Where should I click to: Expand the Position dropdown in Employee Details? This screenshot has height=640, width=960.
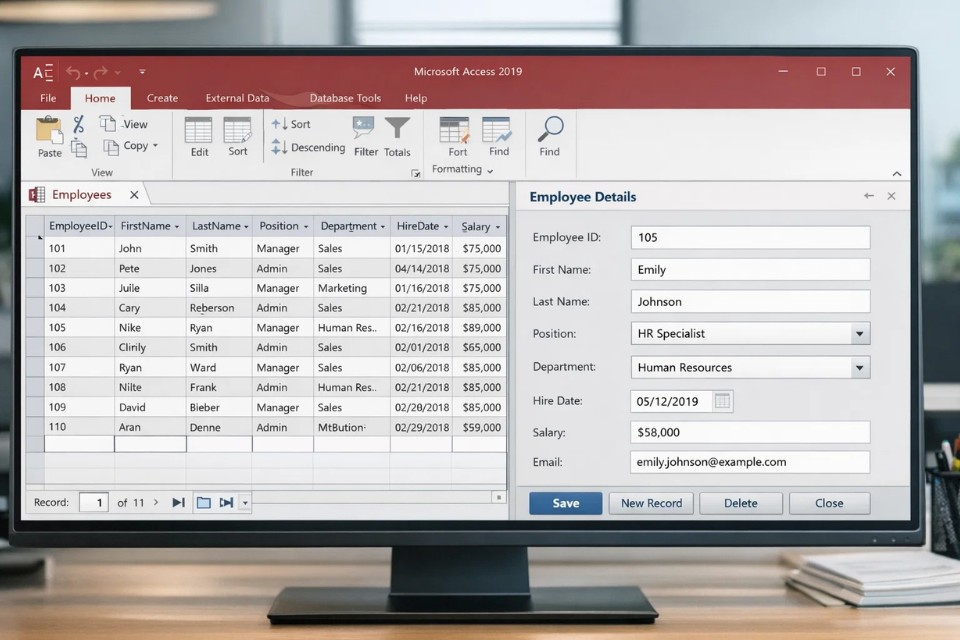pyautogui.click(x=859, y=334)
